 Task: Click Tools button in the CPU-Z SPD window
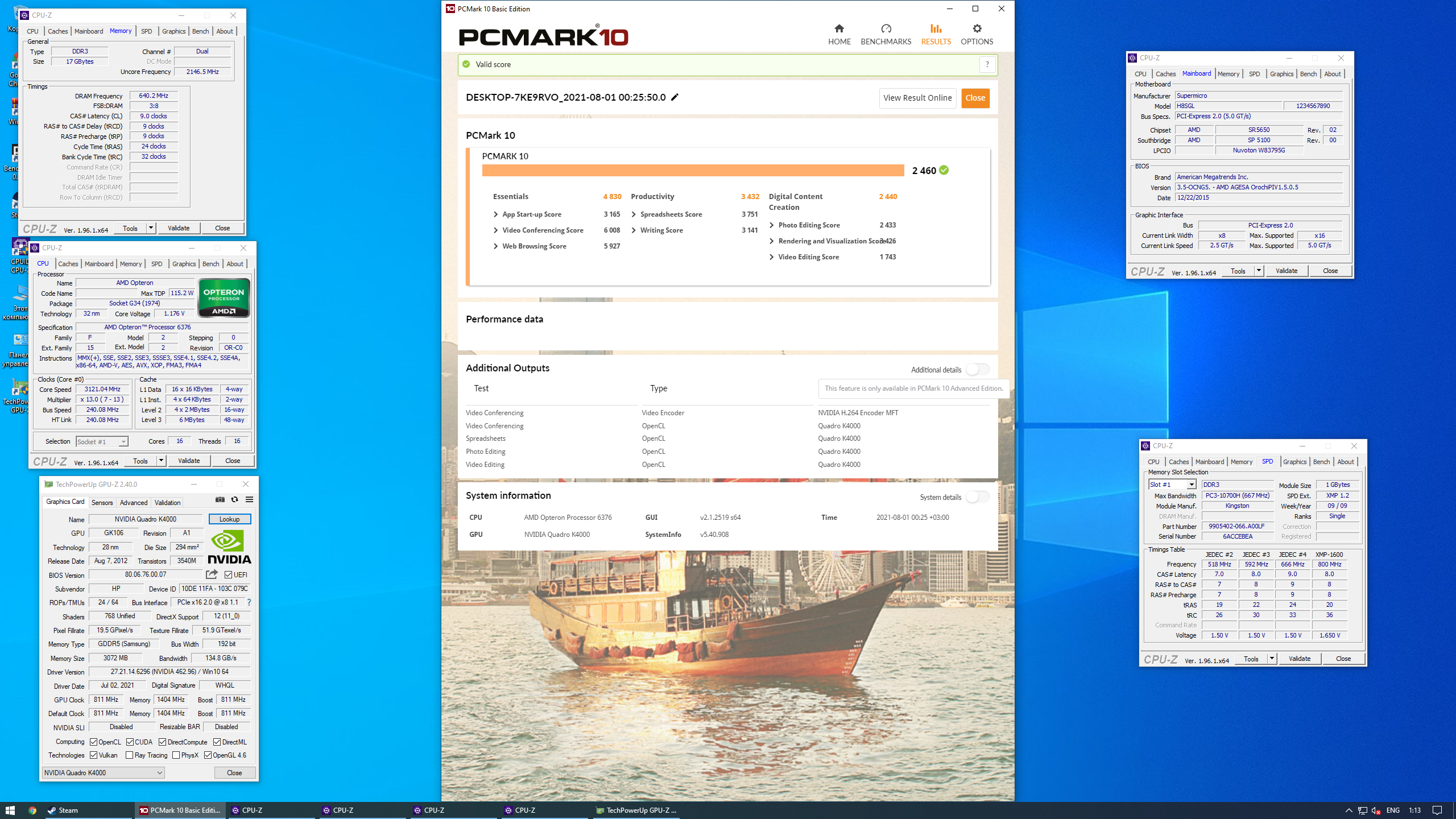coord(1251,659)
